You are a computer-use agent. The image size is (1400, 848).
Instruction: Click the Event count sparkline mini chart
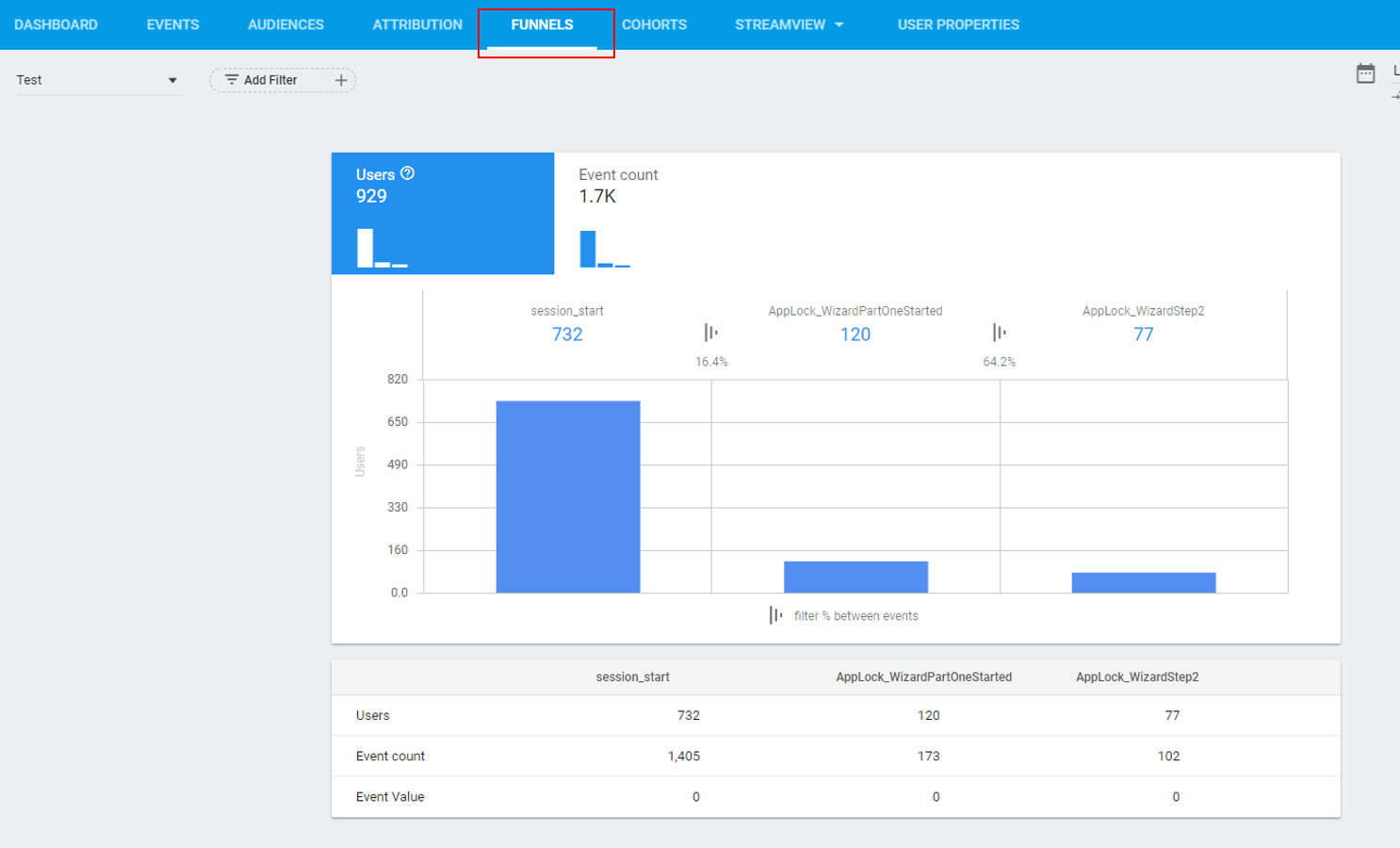605,249
